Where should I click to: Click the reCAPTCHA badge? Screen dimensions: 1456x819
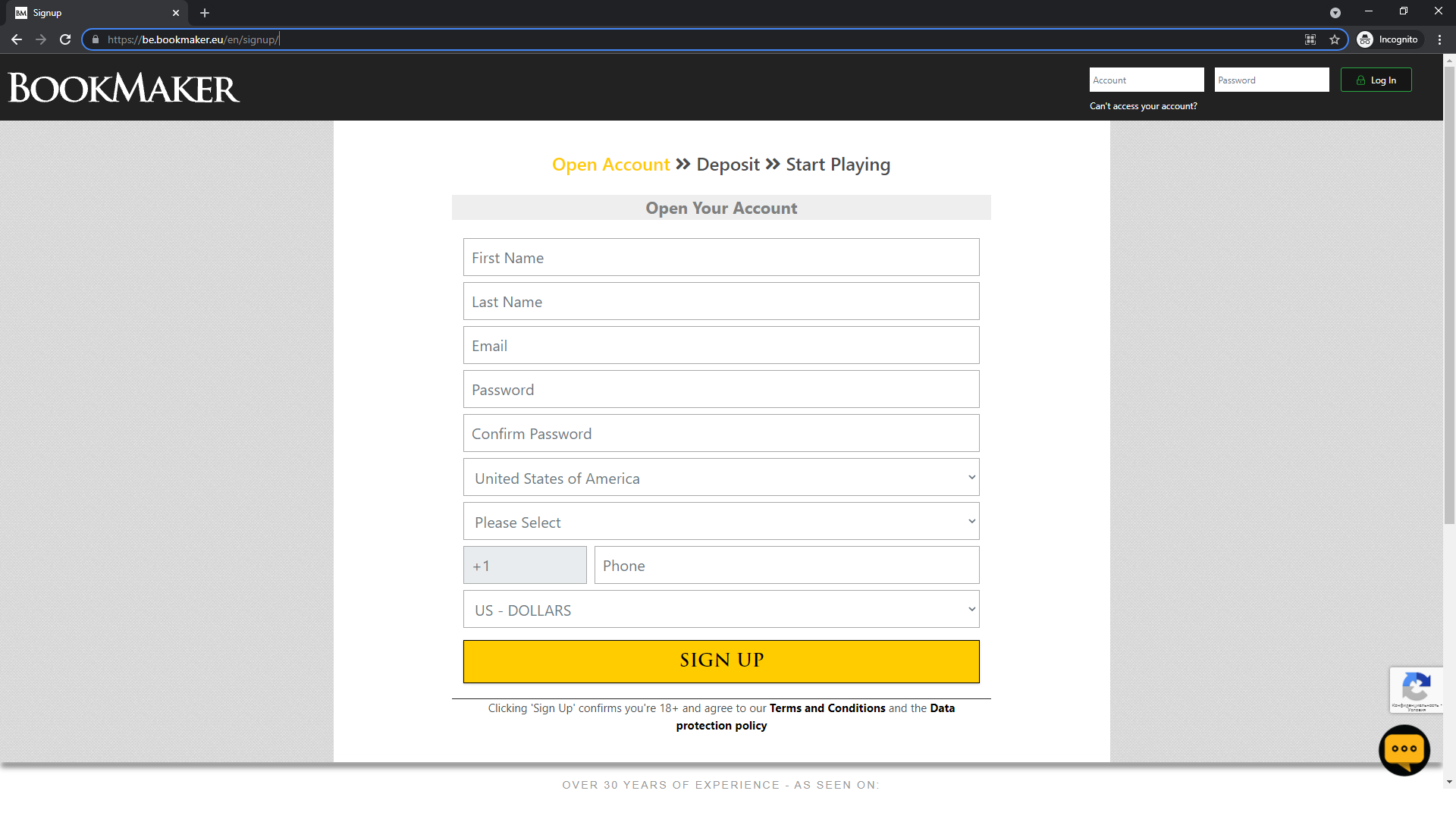(x=1416, y=690)
